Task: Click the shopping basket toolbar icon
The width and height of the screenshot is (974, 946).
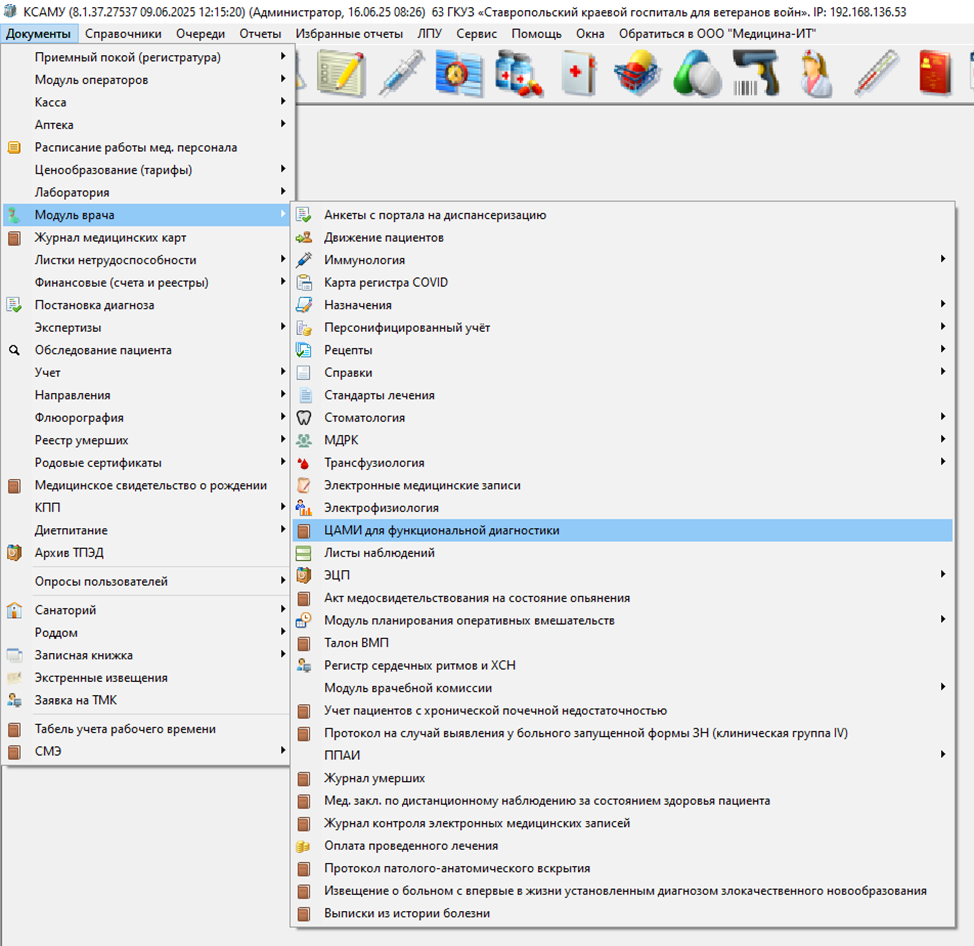Action: tap(637, 74)
